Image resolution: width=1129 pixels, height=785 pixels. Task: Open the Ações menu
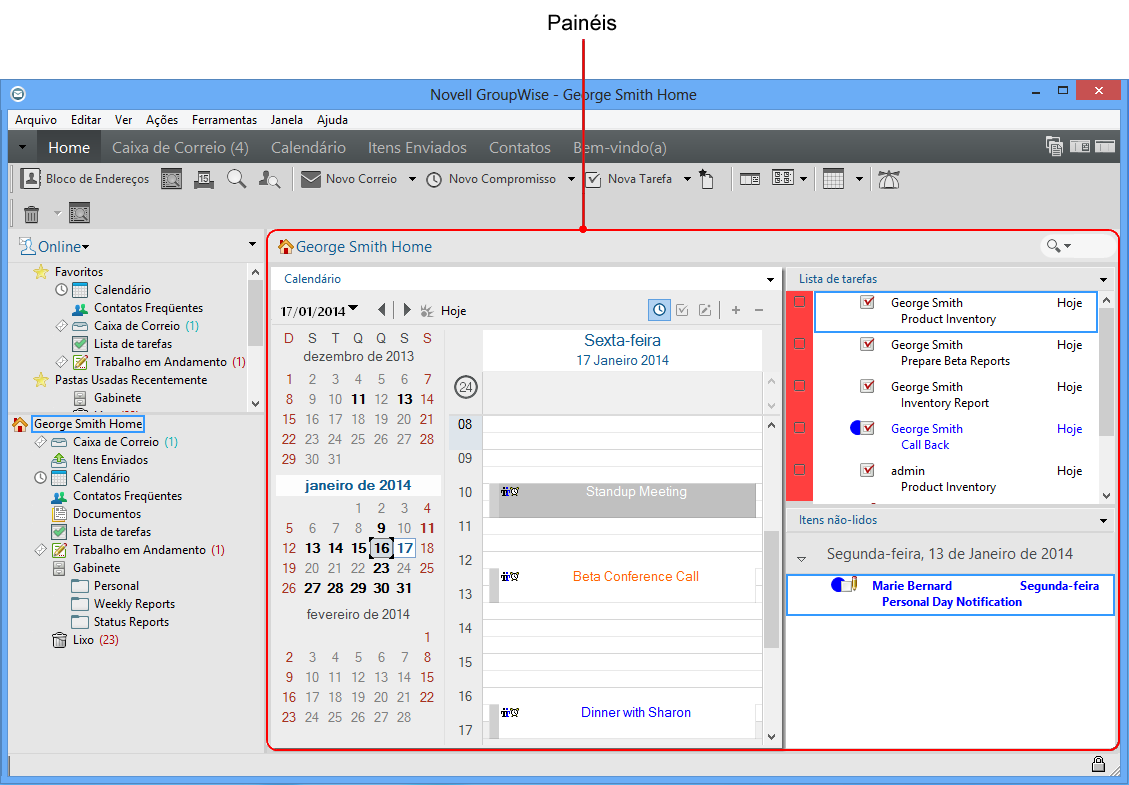(162, 120)
